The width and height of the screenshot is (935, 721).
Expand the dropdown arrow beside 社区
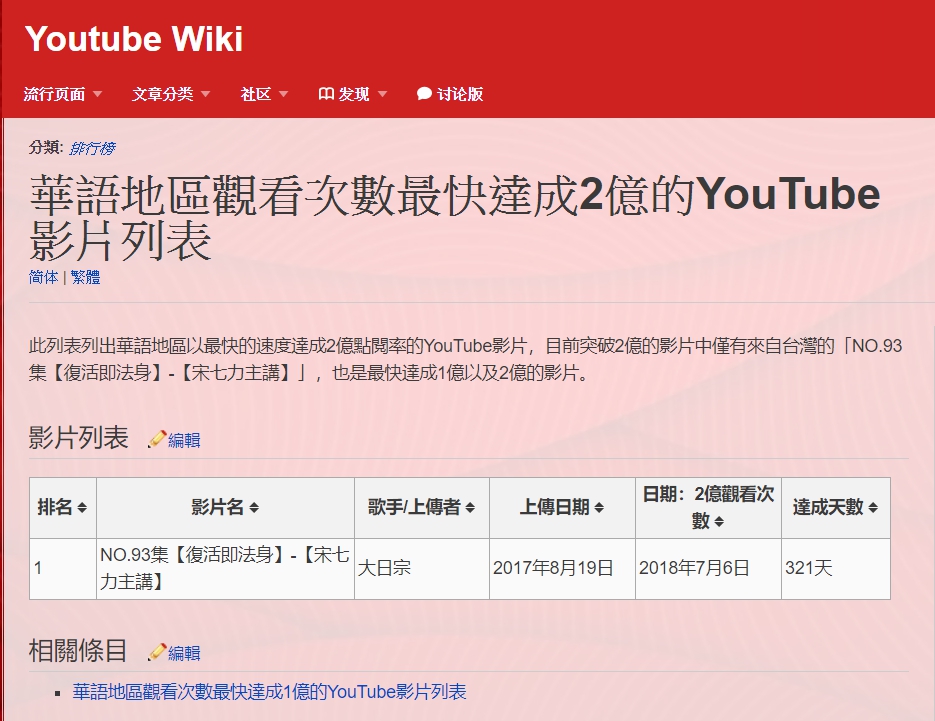[283, 94]
